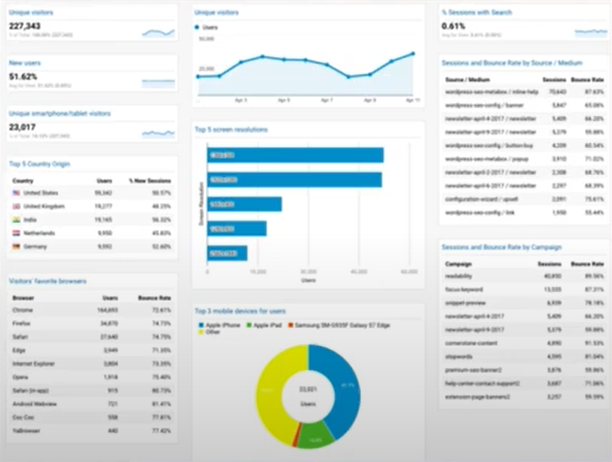The height and width of the screenshot is (462, 612).
Task: Select the focus-keyword campaign row
Action: [524, 290]
